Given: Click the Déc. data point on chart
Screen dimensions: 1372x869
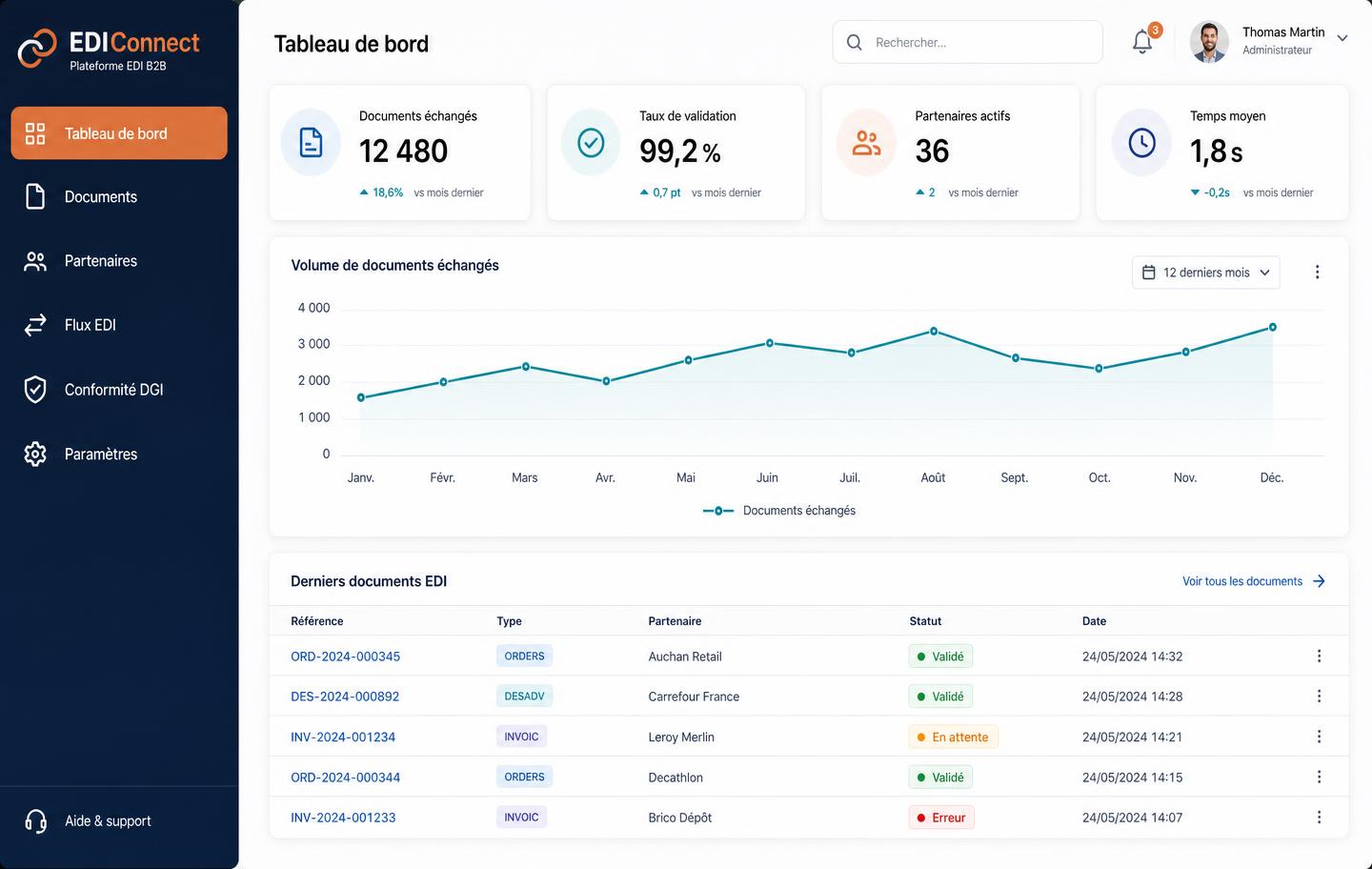Looking at the screenshot, I should [x=1273, y=327].
